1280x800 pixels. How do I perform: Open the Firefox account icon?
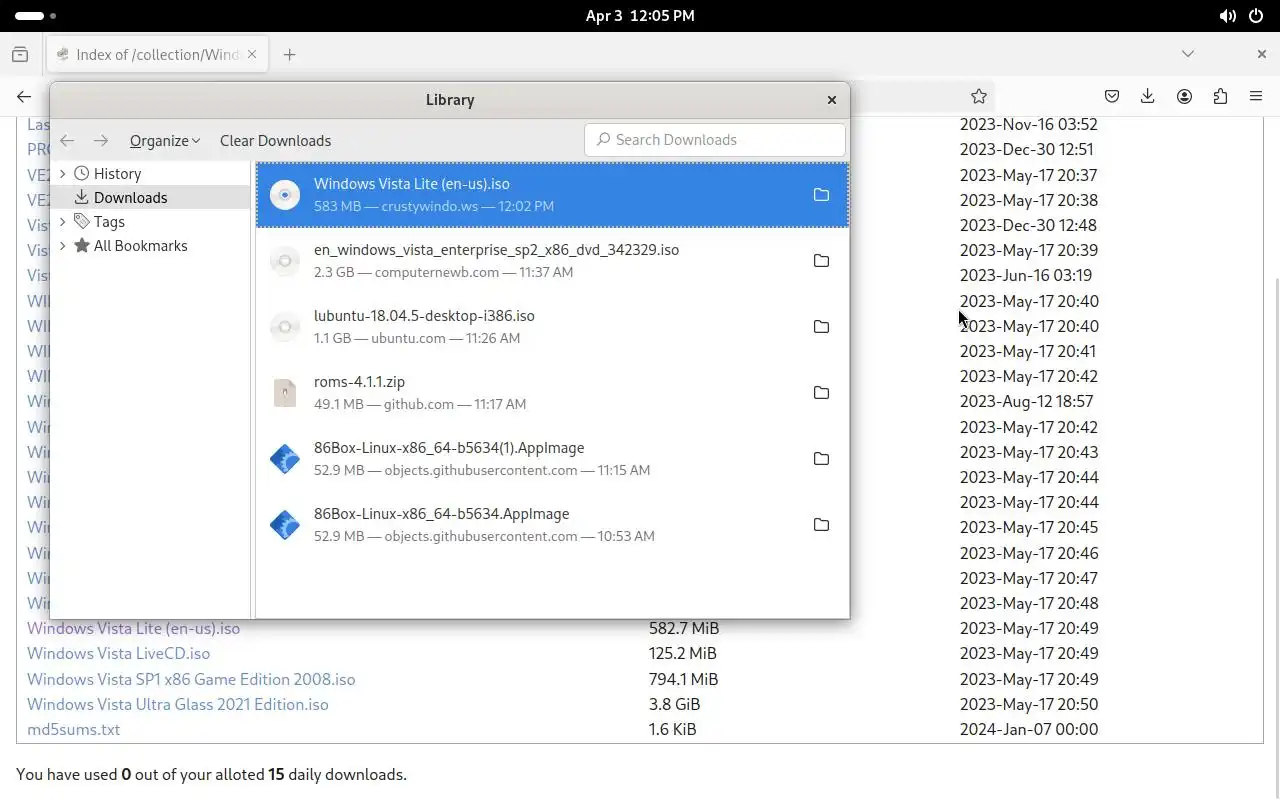tap(1184, 96)
